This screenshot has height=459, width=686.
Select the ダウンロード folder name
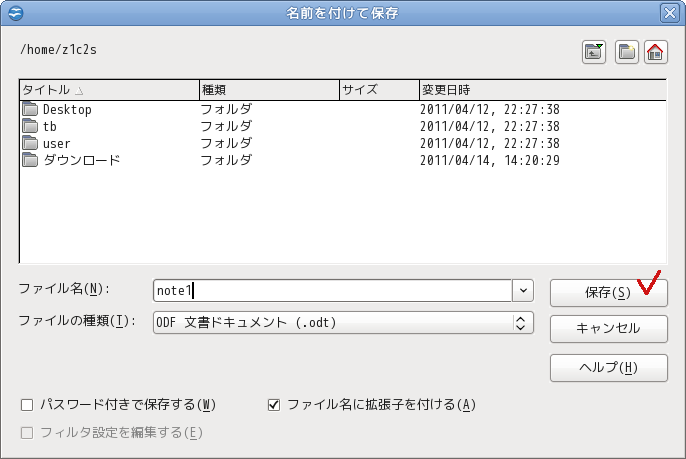click(x=81, y=160)
